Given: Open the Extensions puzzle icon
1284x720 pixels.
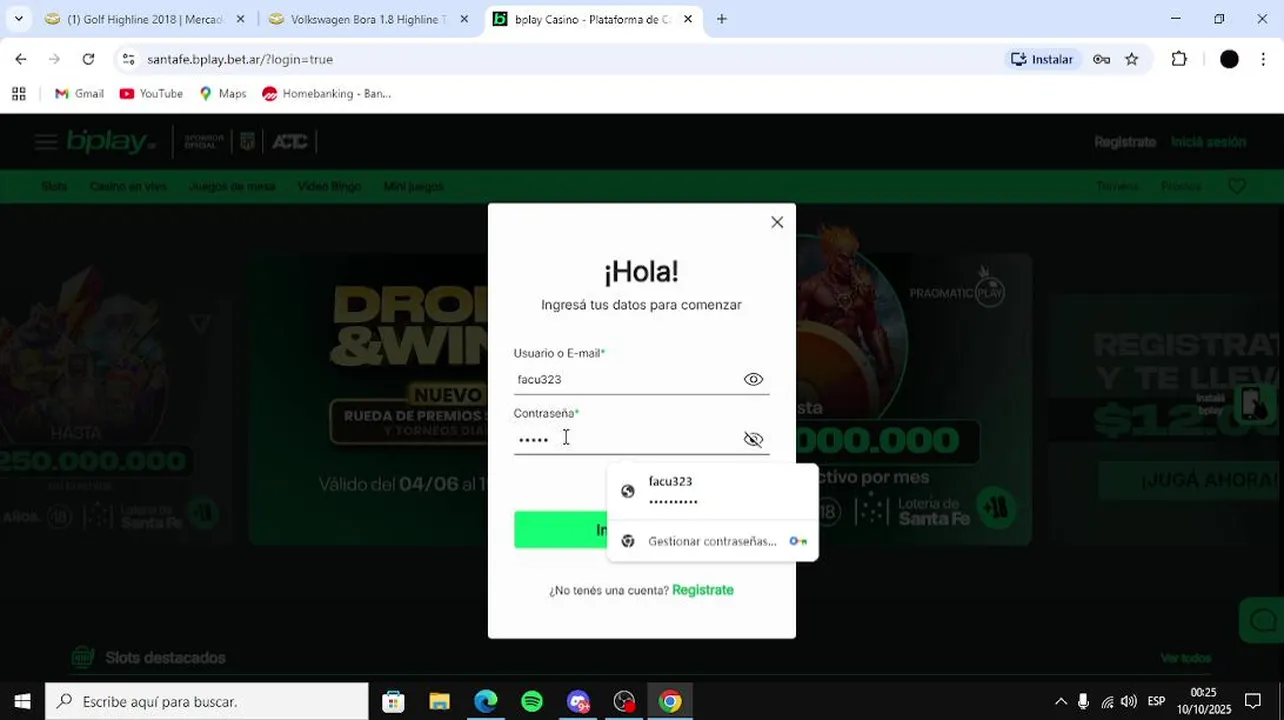Looking at the screenshot, I should pyautogui.click(x=1179, y=59).
